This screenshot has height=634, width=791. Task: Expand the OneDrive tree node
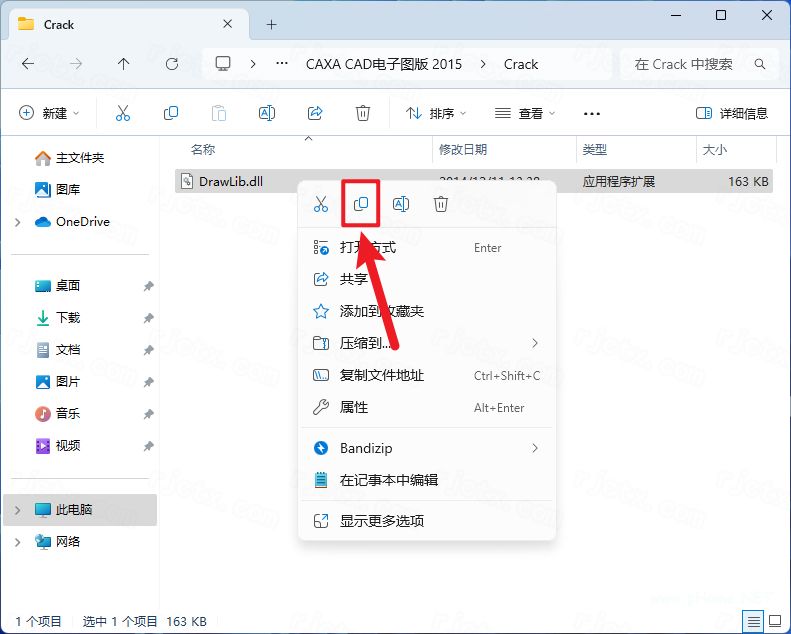pos(18,222)
